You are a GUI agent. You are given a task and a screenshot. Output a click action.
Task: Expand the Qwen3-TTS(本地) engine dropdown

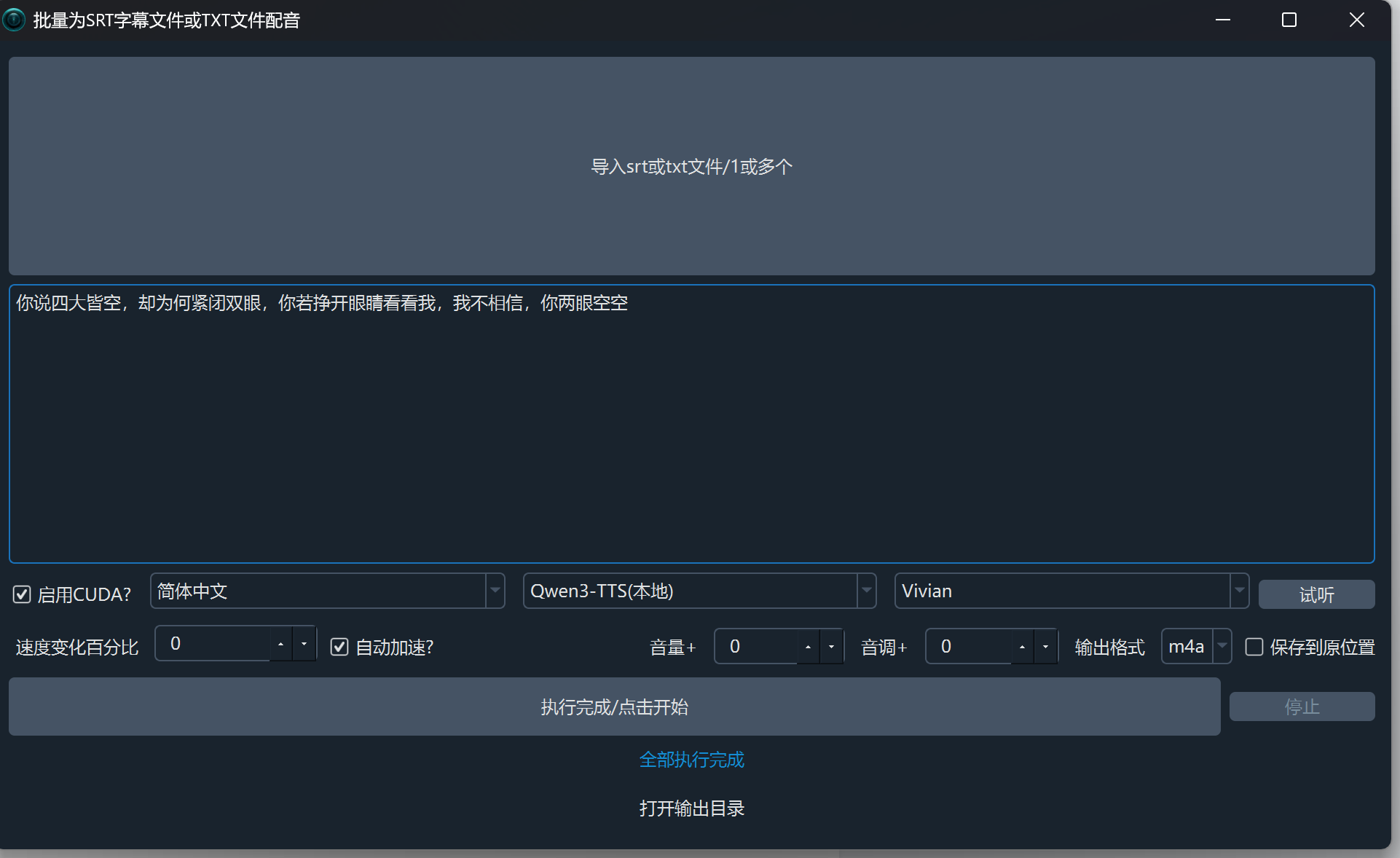pos(866,591)
